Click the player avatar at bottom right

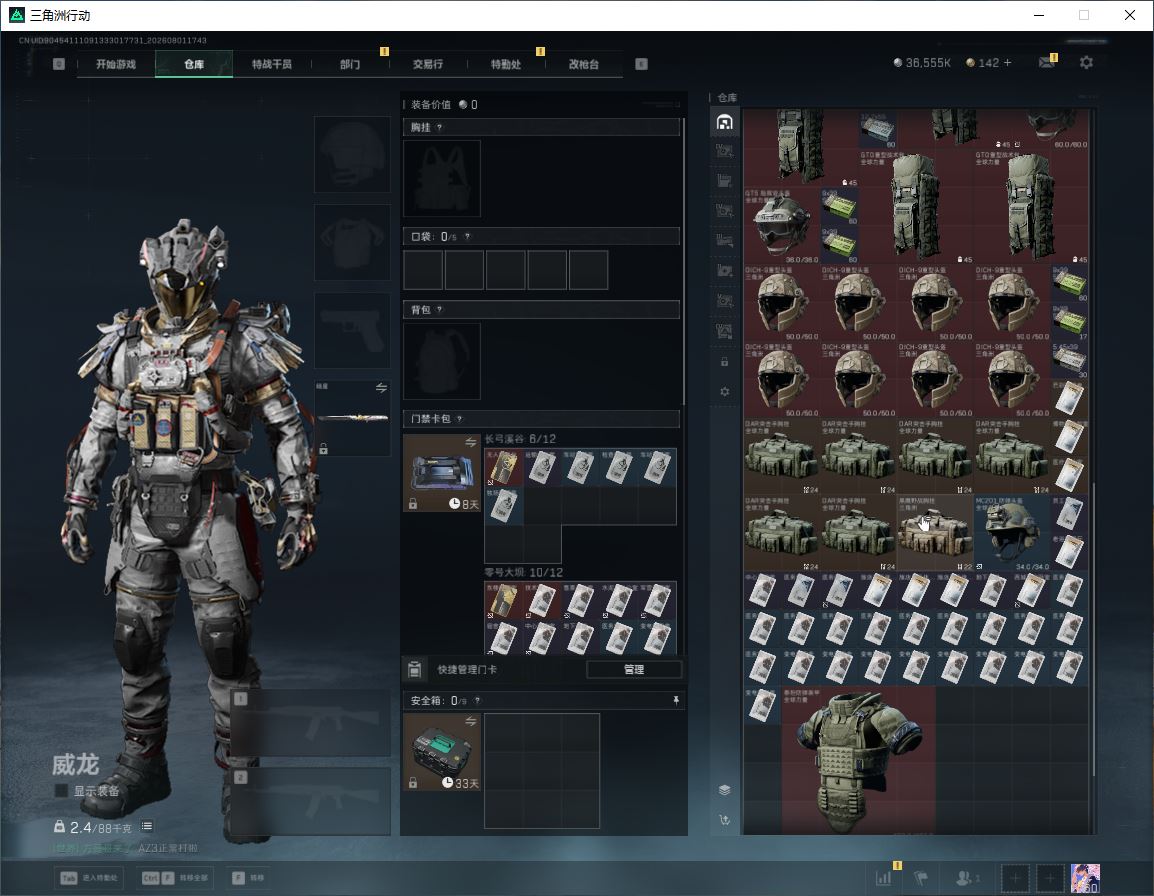click(1085, 878)
